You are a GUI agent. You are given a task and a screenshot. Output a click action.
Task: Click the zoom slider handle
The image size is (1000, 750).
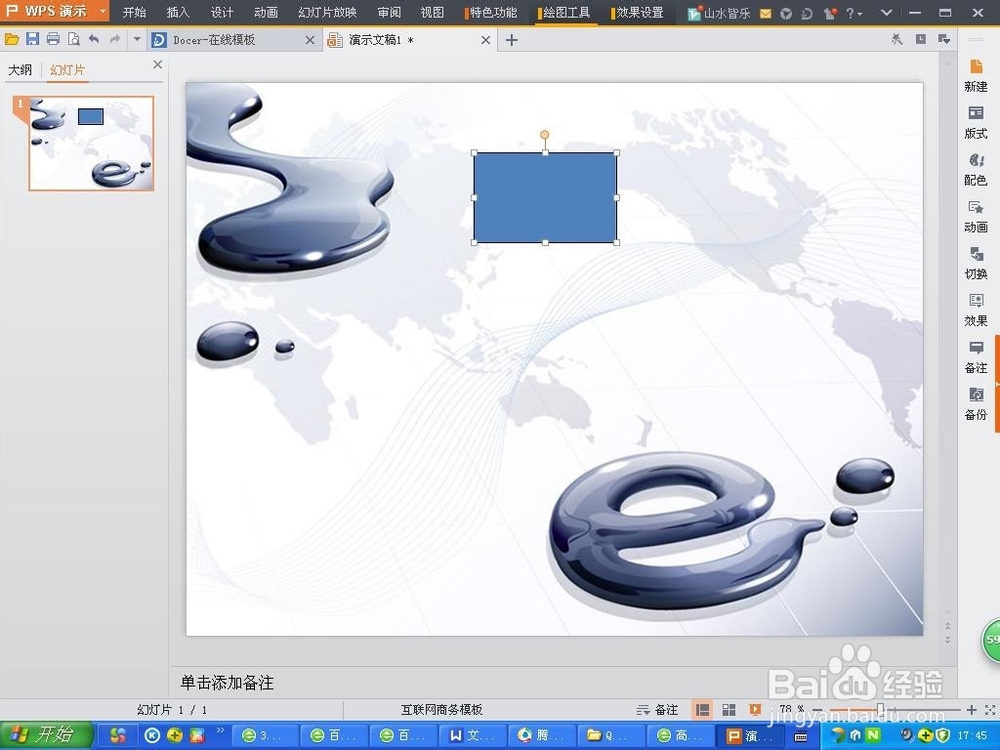(881, 710)
